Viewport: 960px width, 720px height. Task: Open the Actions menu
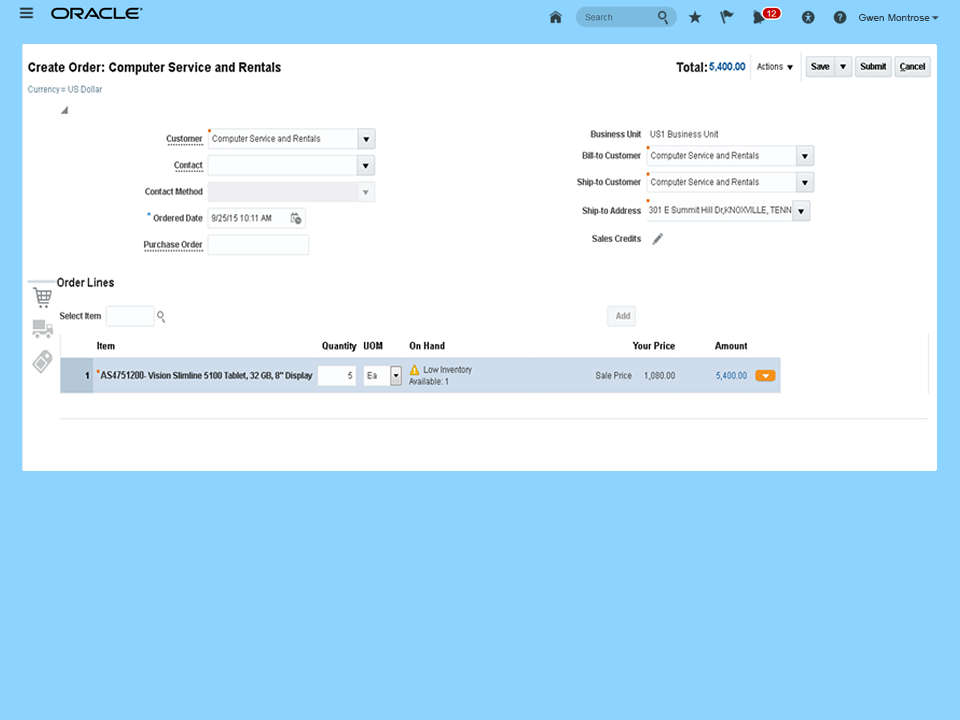(x=774, y=67)
